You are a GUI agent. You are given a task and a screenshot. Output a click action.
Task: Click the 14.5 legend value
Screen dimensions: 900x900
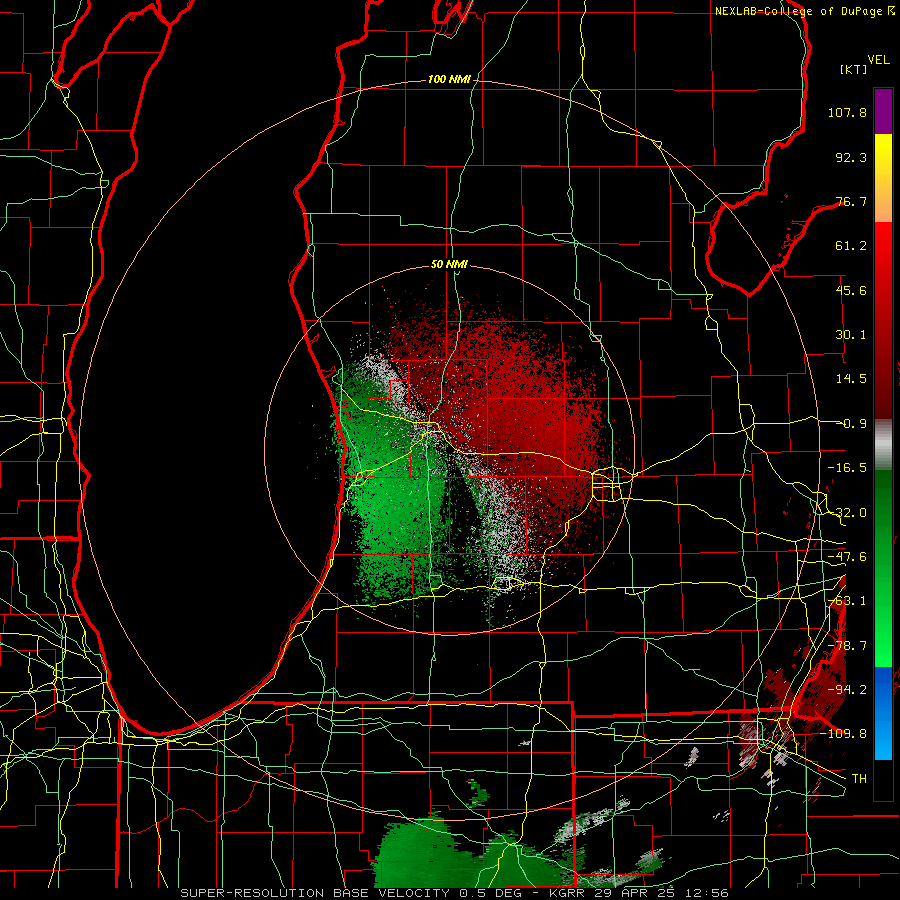point(851,379)
